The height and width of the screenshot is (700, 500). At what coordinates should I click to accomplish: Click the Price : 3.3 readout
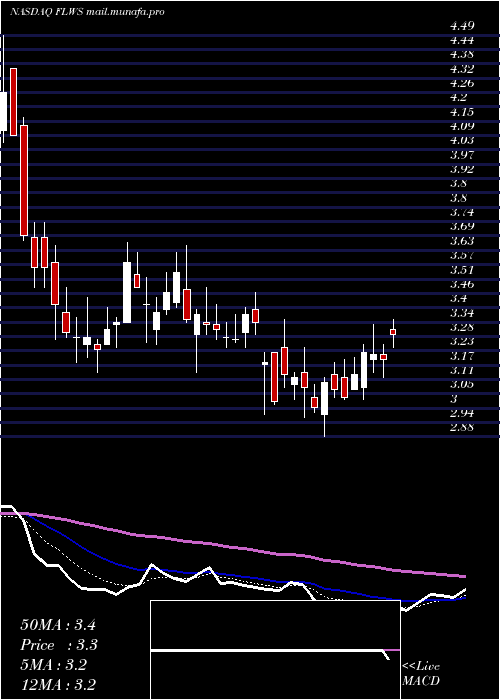59,645
